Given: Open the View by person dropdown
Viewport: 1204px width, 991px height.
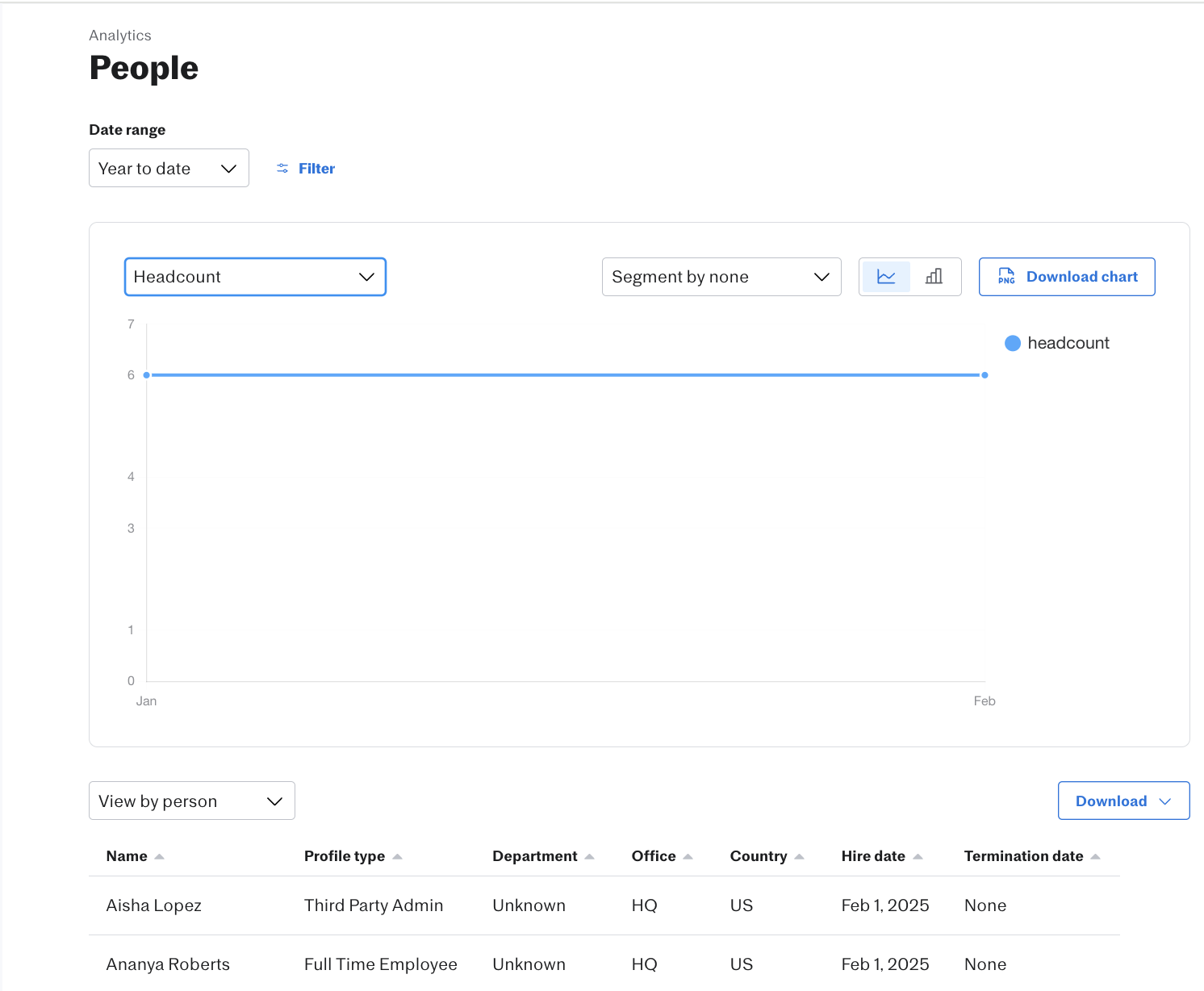Looking at the screenshot, I should coord(191,801).
